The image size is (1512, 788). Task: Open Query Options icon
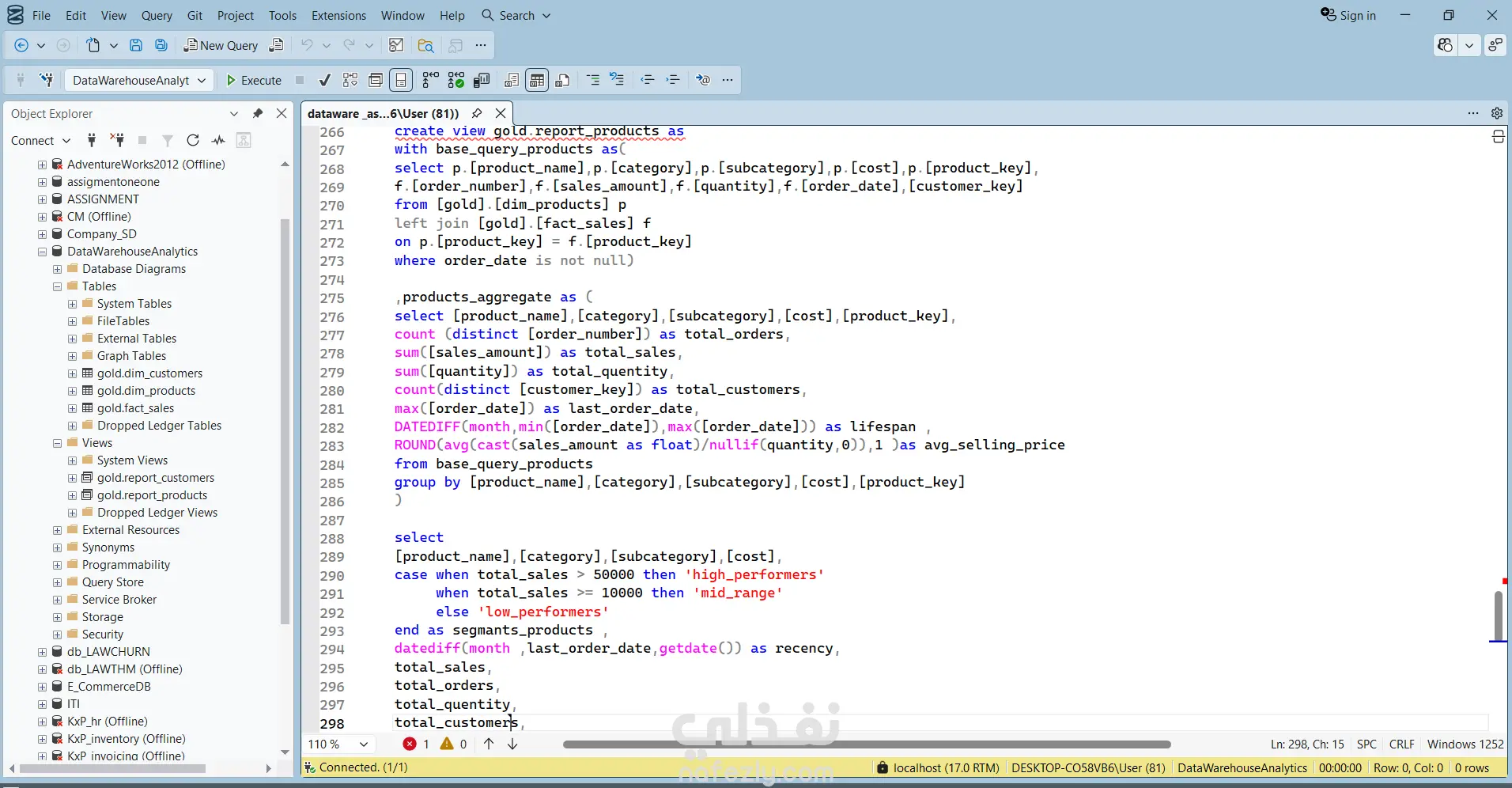pyautogui.click(x=376, y=80)
